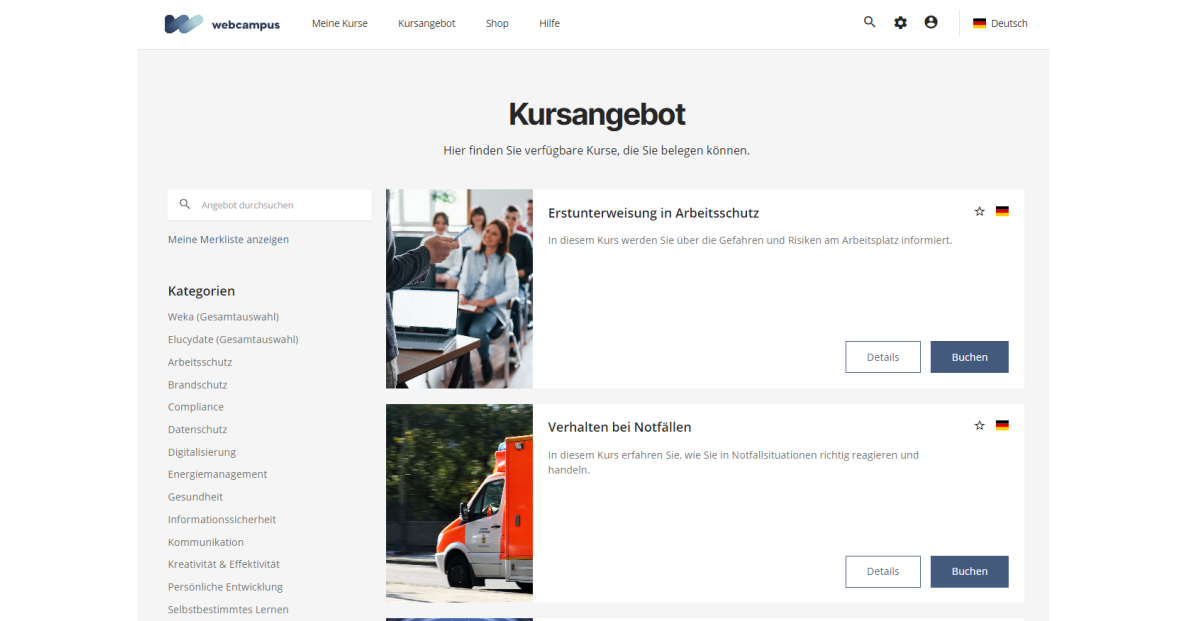Filter by Digitalisierung category
This screenshot has width=1187, height=621.
click(x=202, y=452)
